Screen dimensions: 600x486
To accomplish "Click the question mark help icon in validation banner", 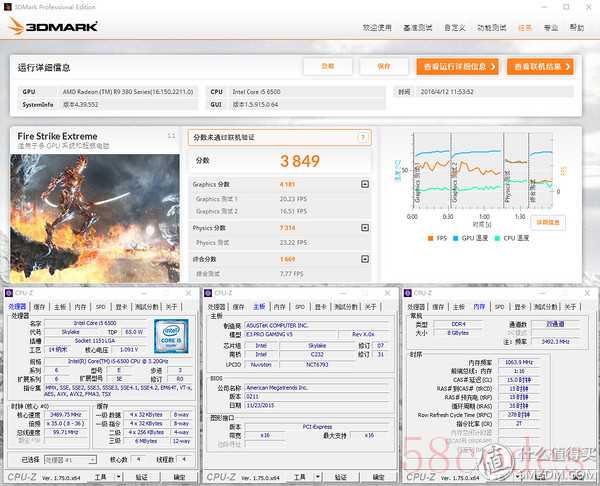I will point(362,137).
